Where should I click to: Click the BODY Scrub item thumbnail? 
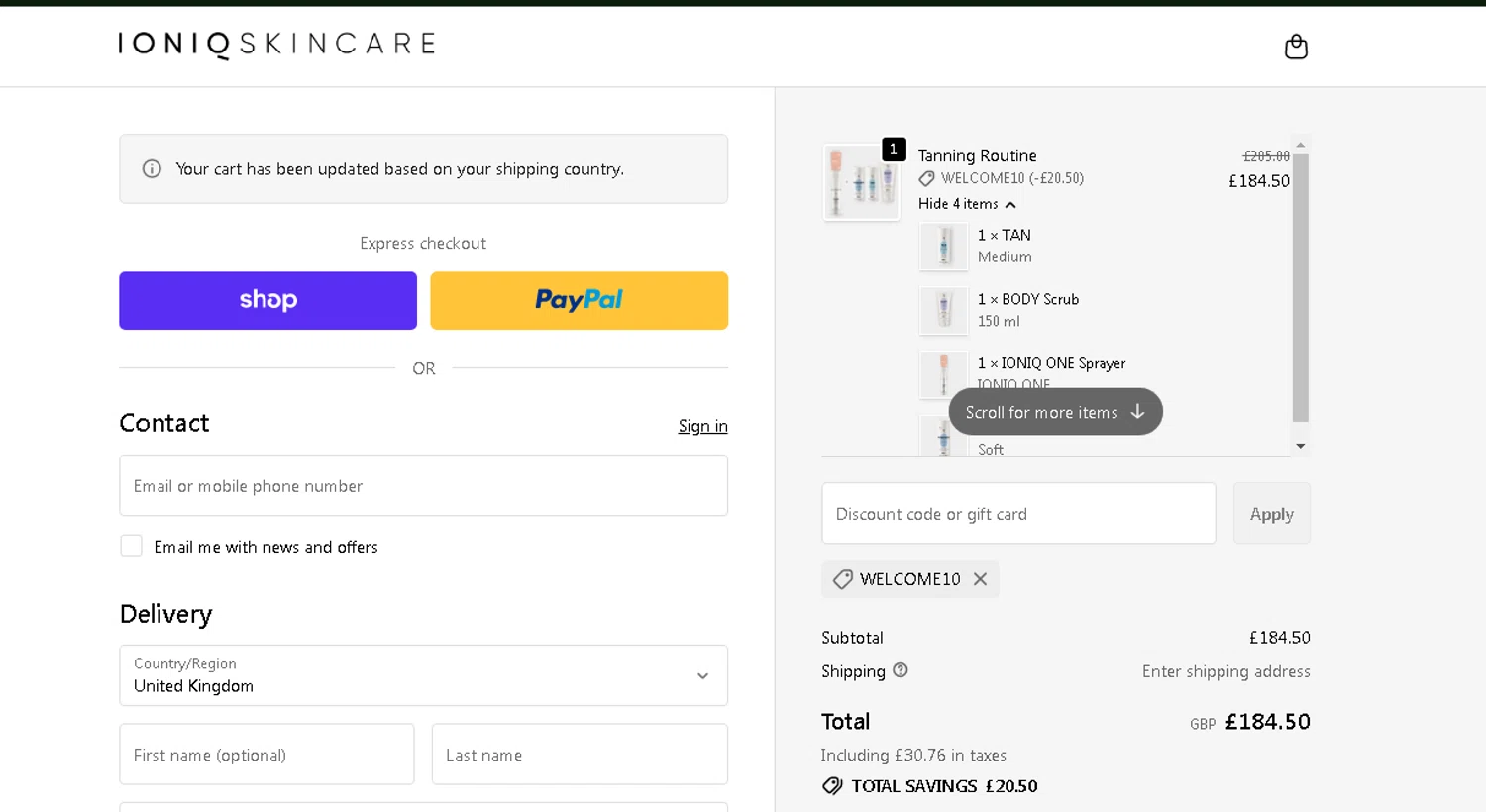(943, 311)
